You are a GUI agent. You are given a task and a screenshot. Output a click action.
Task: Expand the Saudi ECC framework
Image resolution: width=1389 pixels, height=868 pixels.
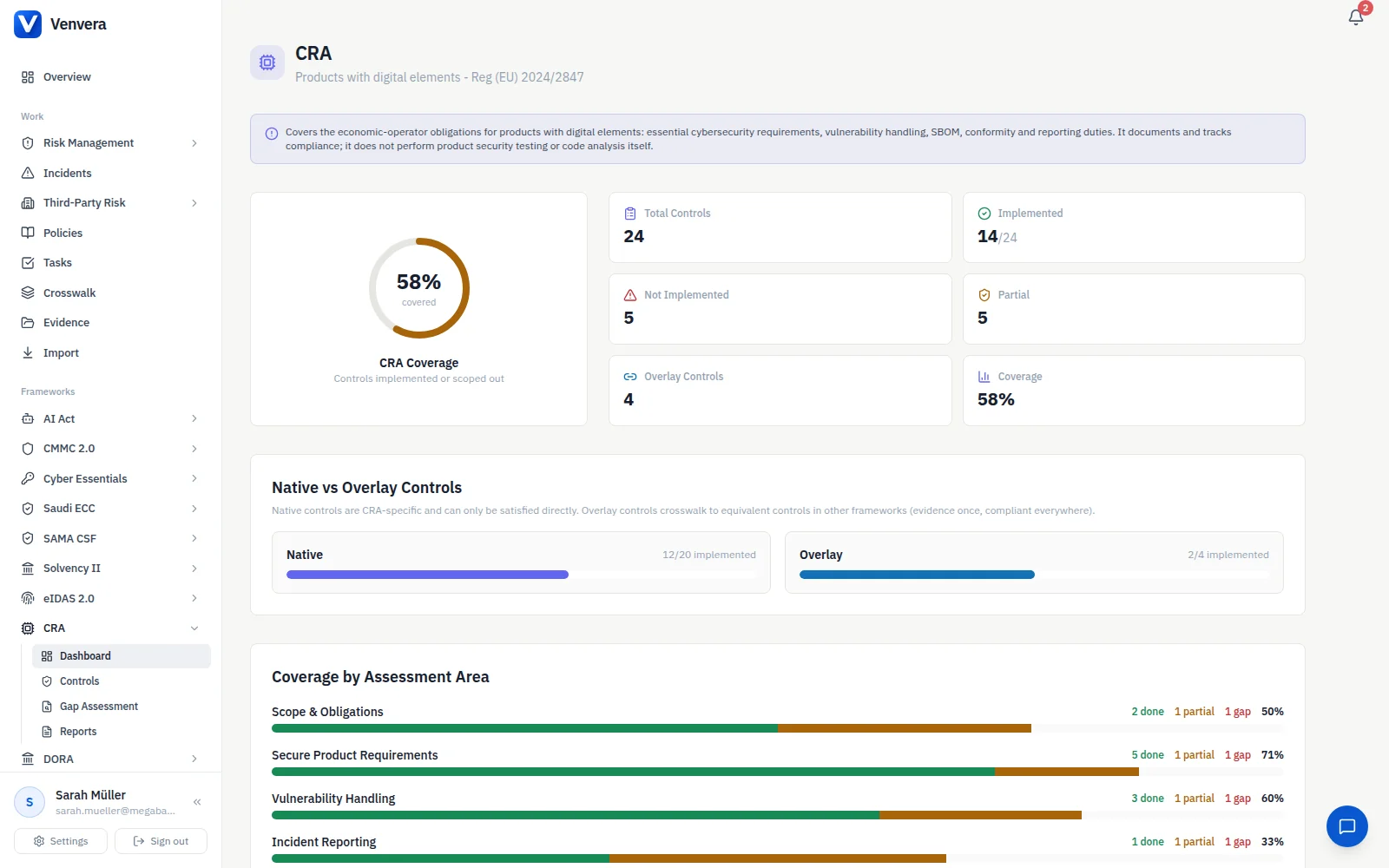(x=194, y=509)
